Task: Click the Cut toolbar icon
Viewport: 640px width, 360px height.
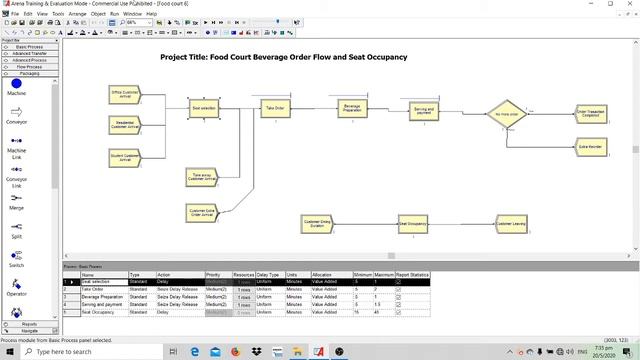Action: (x=68, y=23)
